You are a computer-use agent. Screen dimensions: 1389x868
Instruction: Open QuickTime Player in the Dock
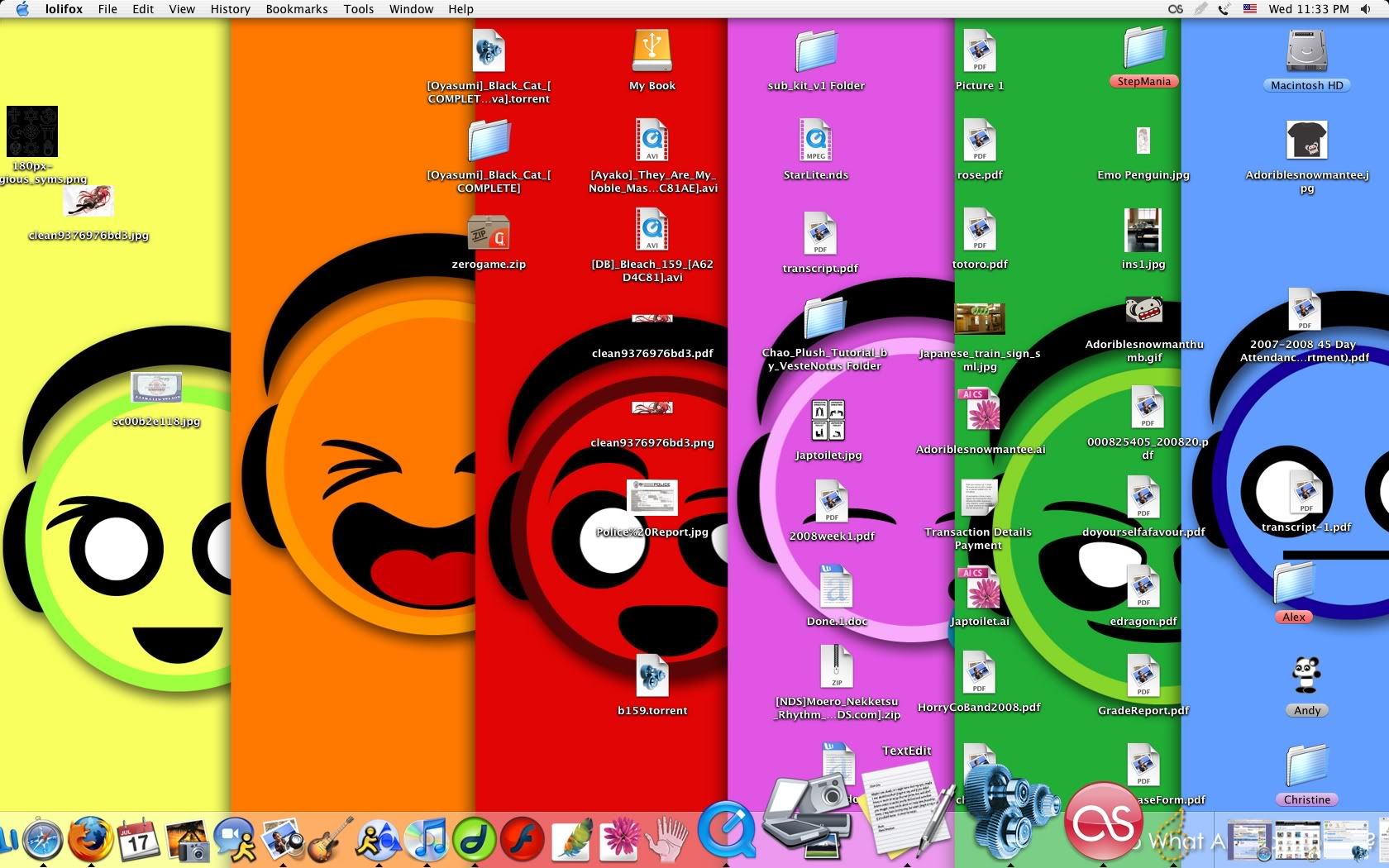tap(727, 829)
